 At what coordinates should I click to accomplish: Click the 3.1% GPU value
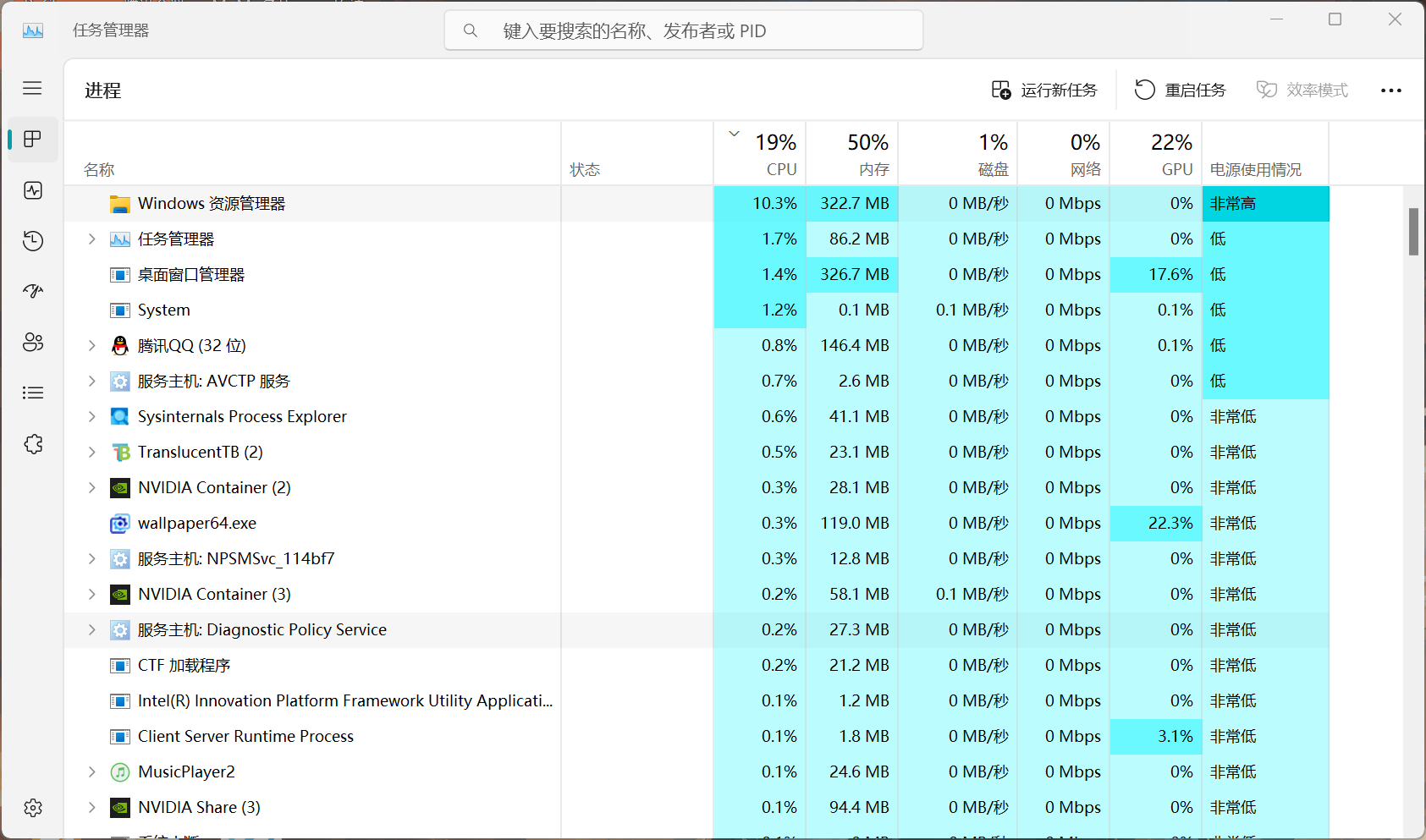click(x=1176, y=736)
